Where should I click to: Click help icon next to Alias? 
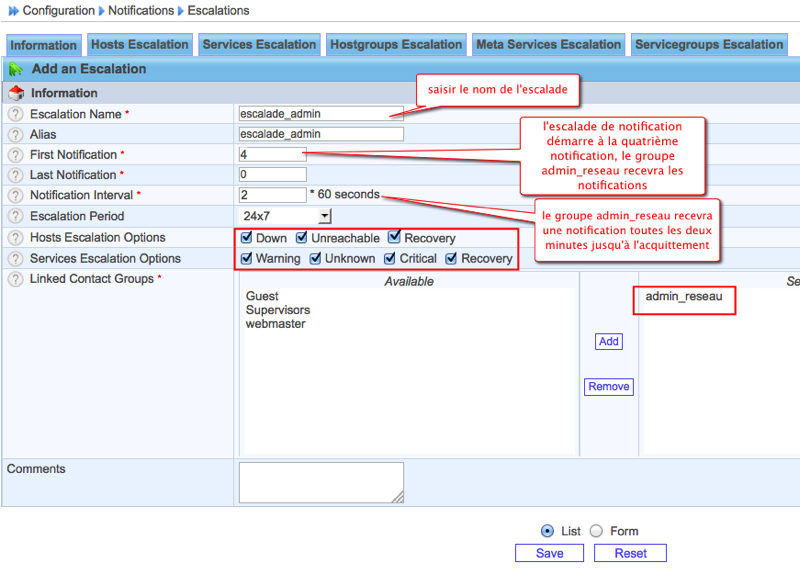(15, 134)
